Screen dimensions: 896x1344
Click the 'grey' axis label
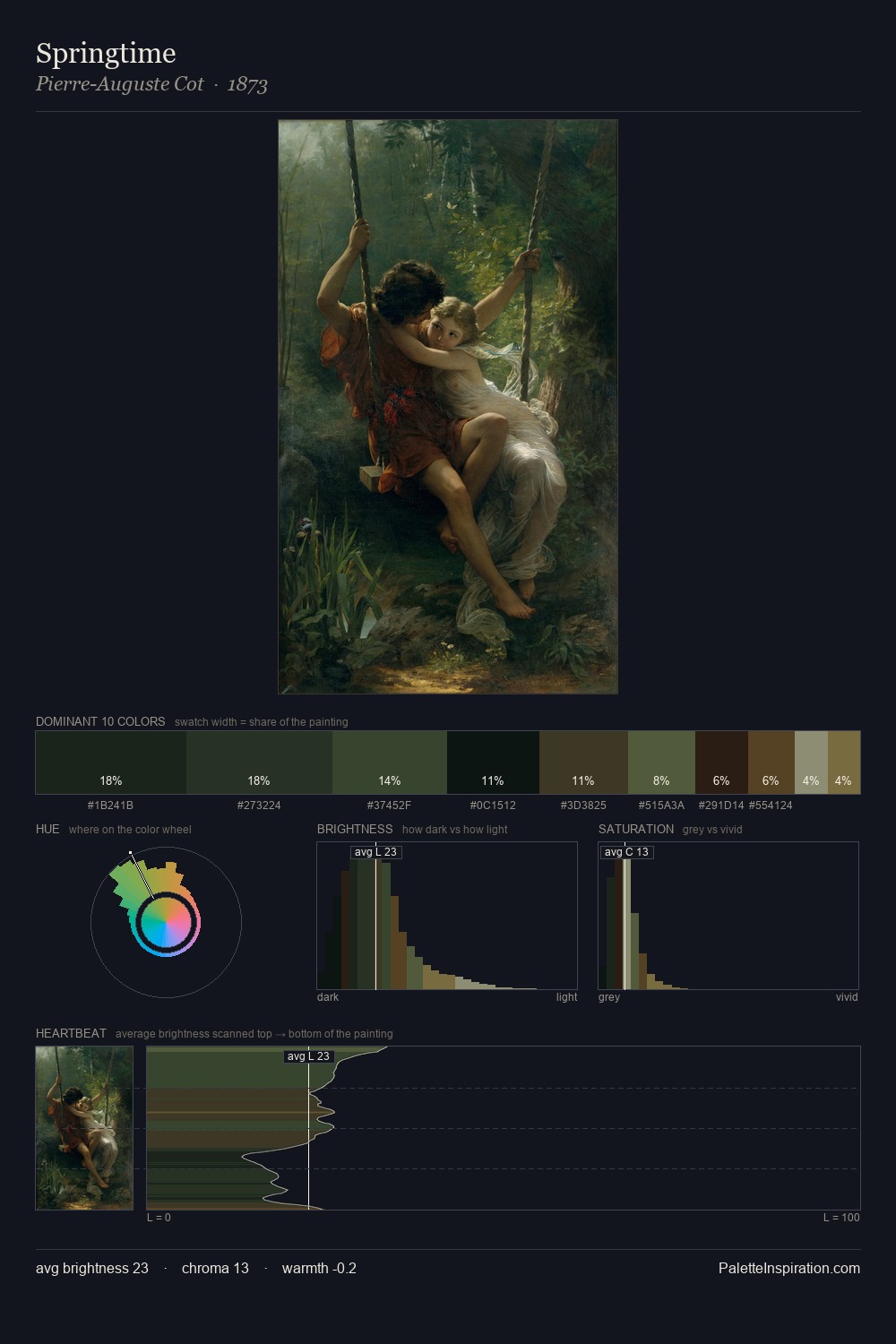(609, 997)
